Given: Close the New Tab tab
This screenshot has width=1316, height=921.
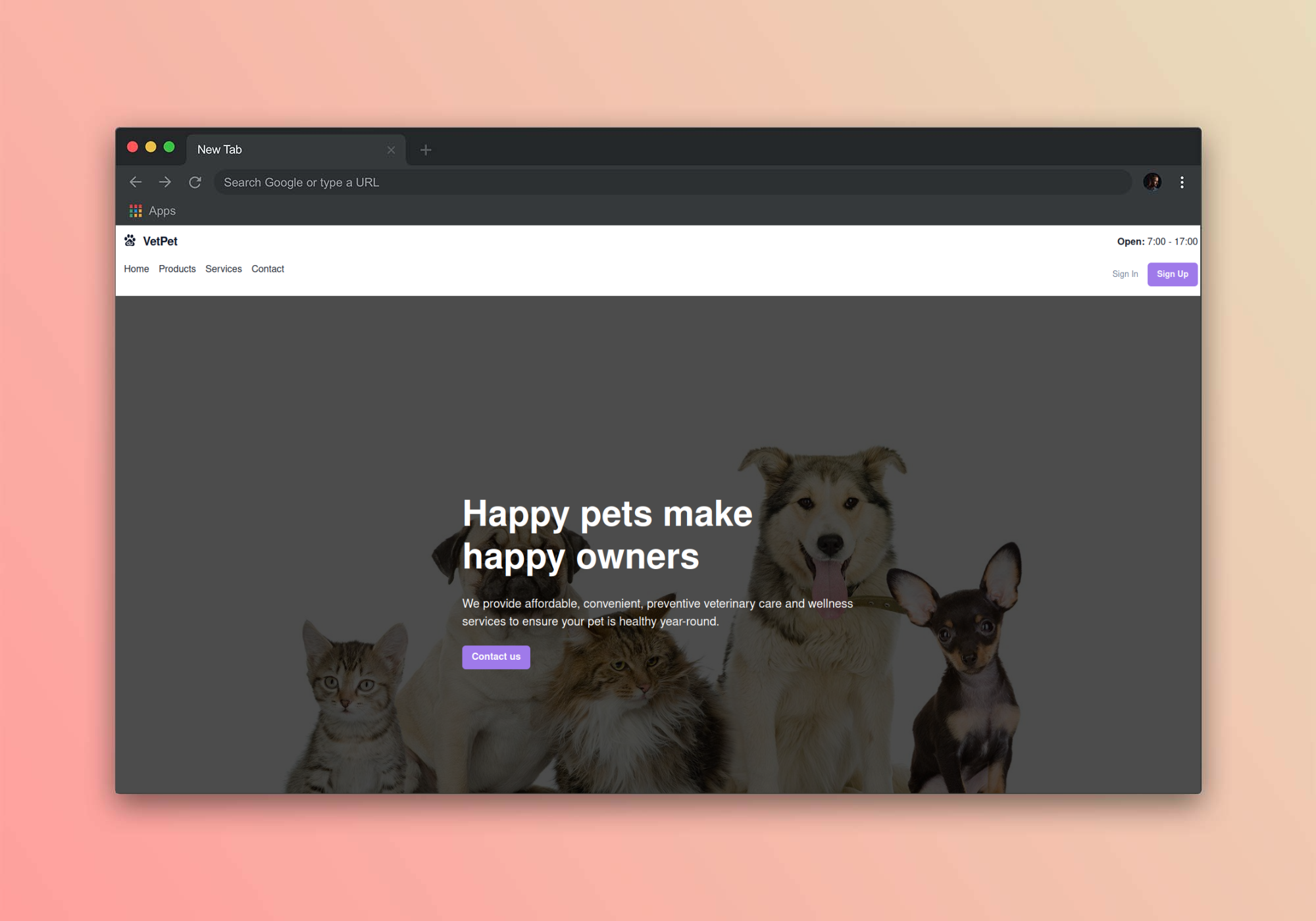Looking at the screenshot, I should coord(391,150).
